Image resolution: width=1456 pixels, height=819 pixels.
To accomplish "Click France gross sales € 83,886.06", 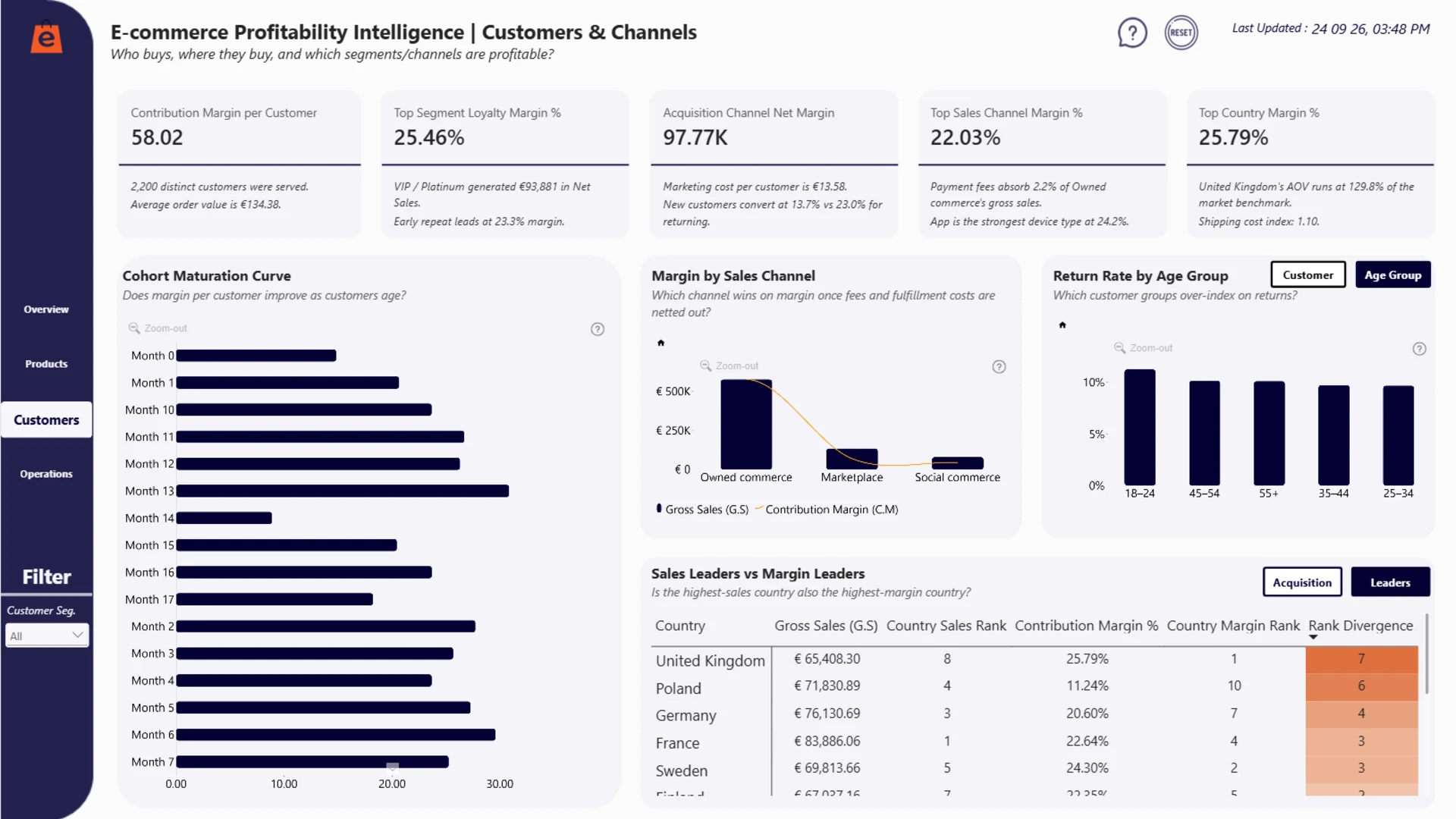I will tap(827, 742).
